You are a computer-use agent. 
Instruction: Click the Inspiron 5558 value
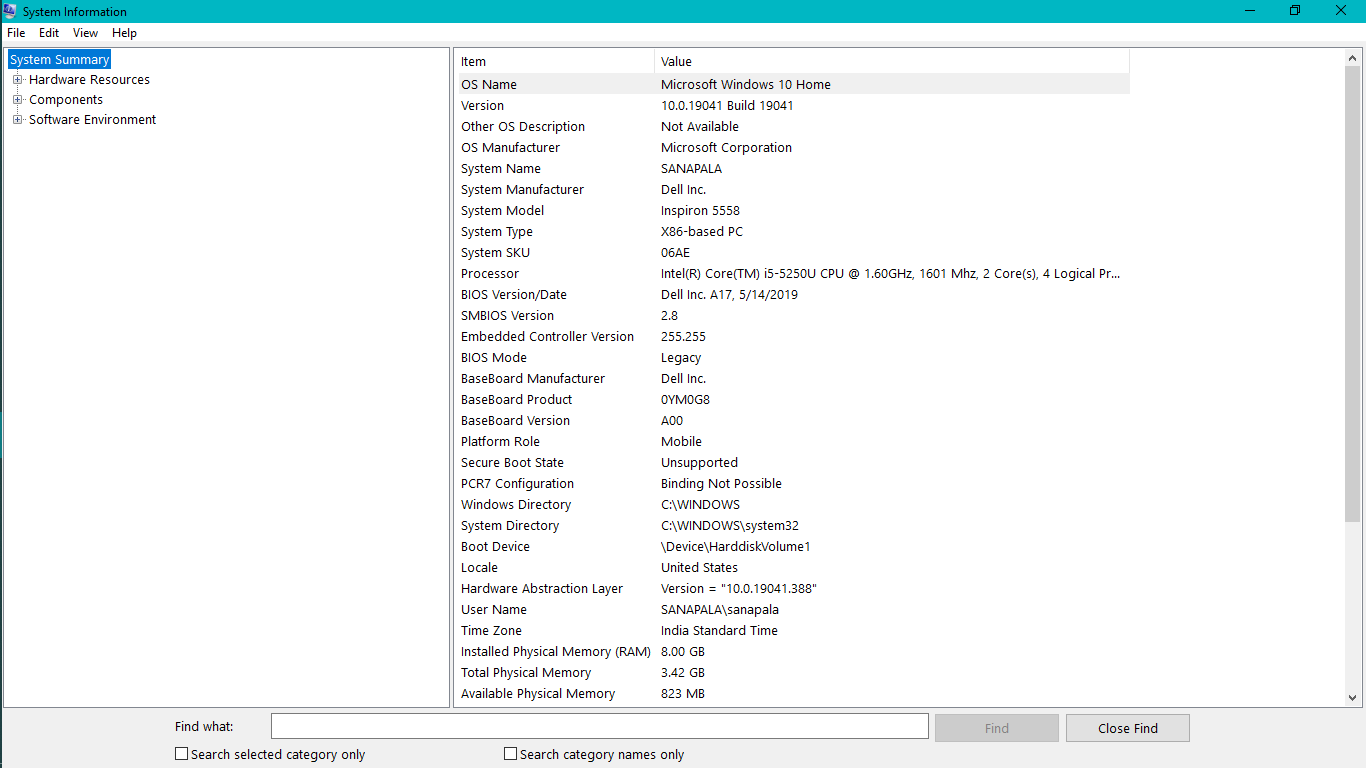700,211
